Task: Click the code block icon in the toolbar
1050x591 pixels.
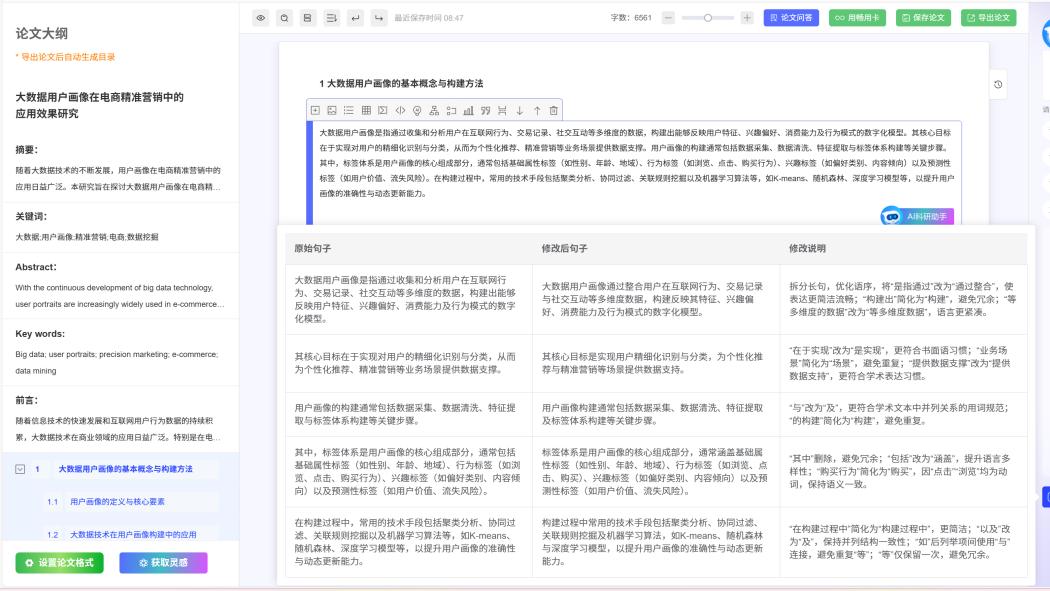Action: [401, 110]
